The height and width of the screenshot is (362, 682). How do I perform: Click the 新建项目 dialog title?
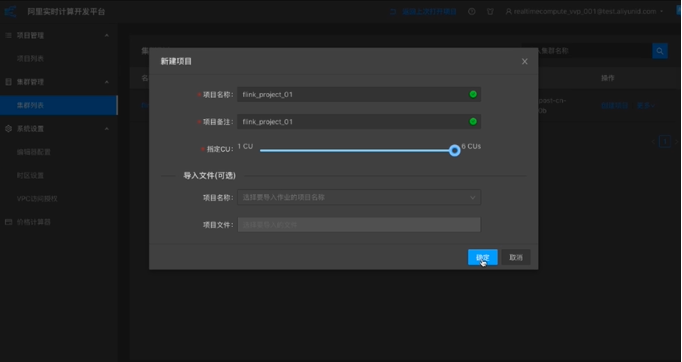click(176, 61)
